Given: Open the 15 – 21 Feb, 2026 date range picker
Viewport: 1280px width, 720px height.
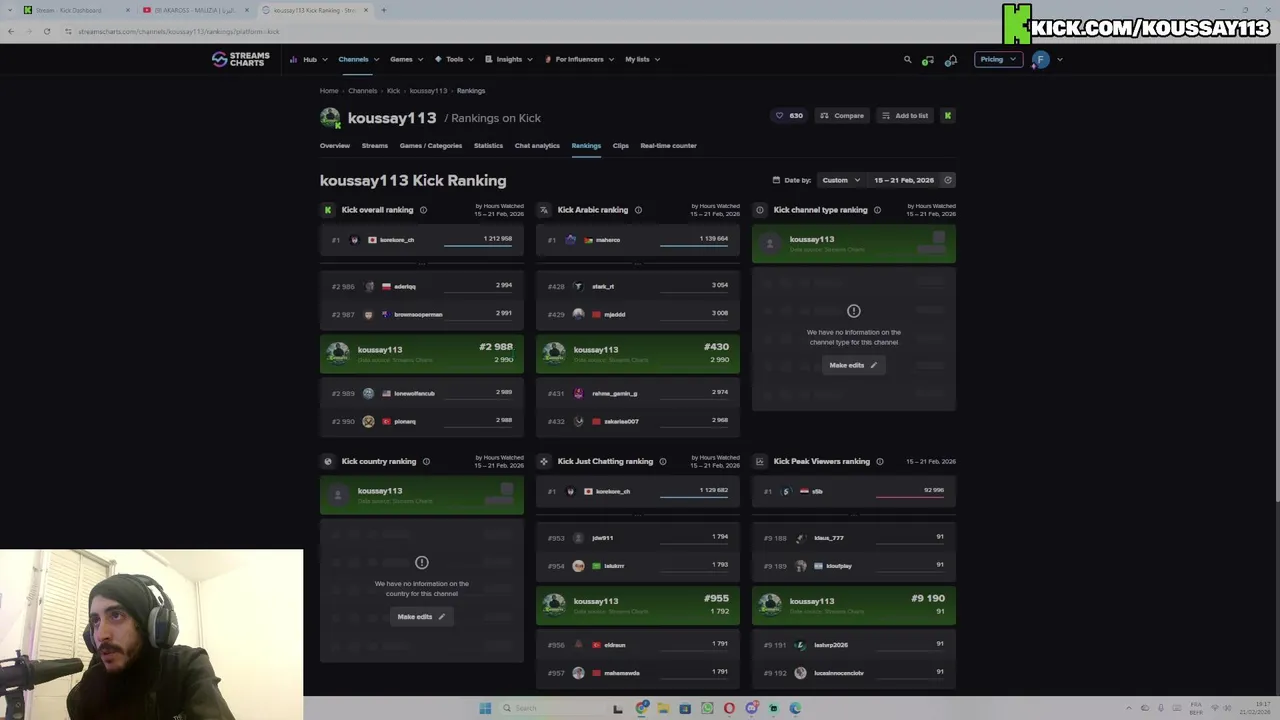Looking at the screenshot, I should click(904, 180).
